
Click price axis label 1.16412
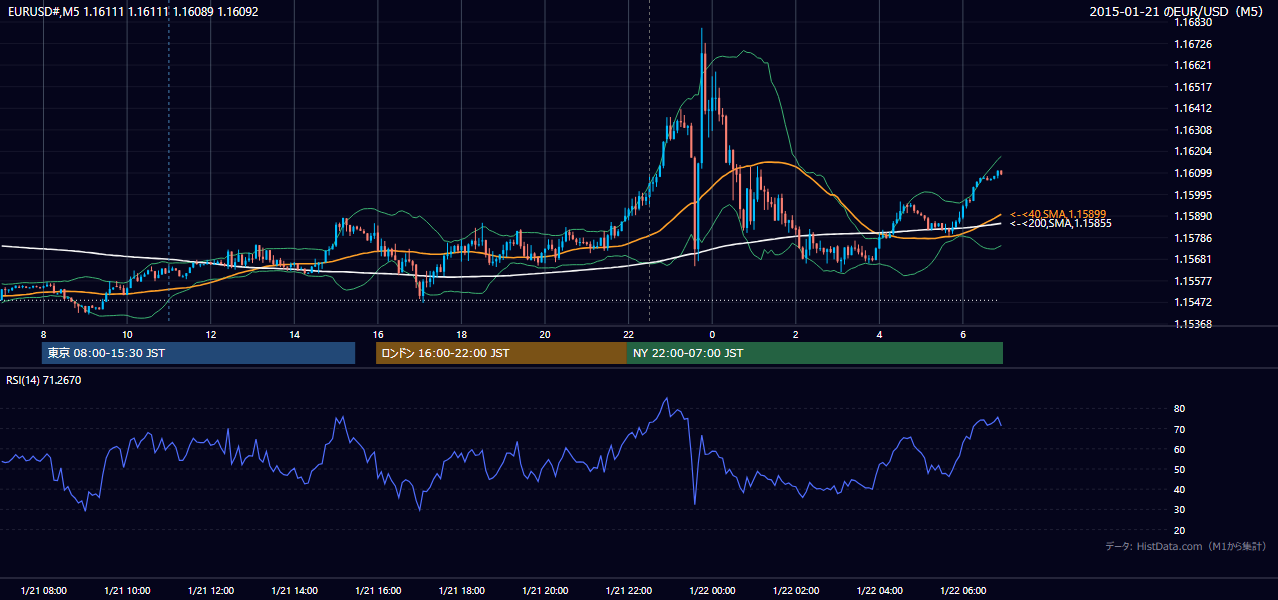[1193, 109]
